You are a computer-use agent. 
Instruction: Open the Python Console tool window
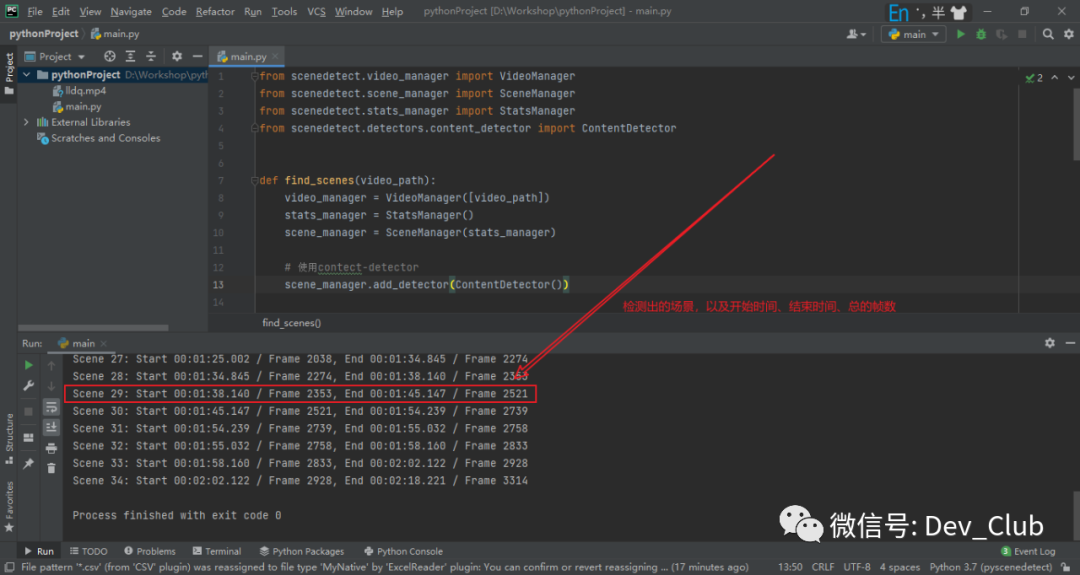403,552
